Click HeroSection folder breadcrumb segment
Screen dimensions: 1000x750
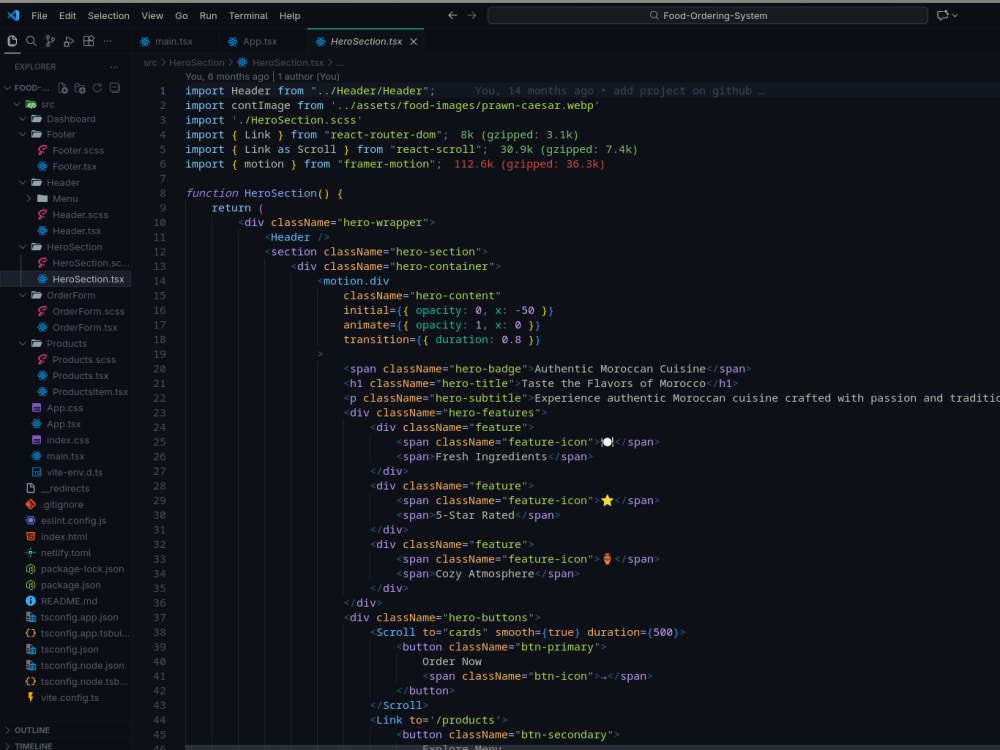click(x=196, y=62)
